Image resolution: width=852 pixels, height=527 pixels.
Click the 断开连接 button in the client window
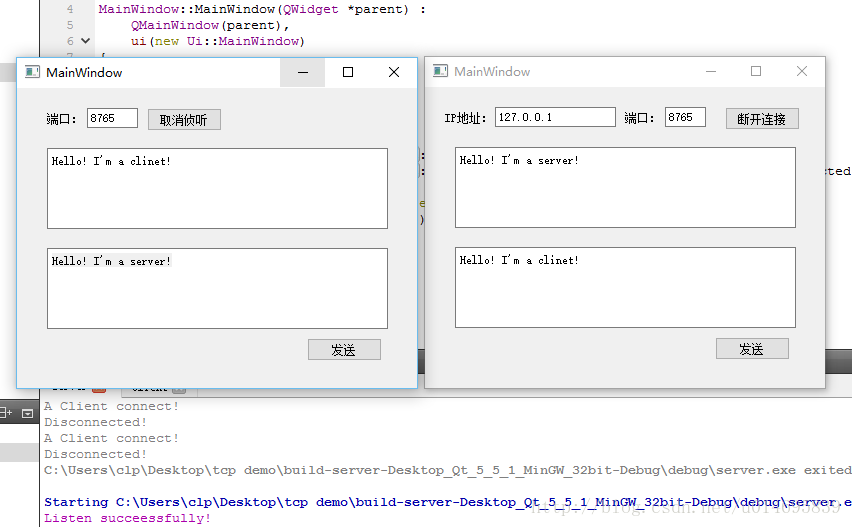point(761,119)
